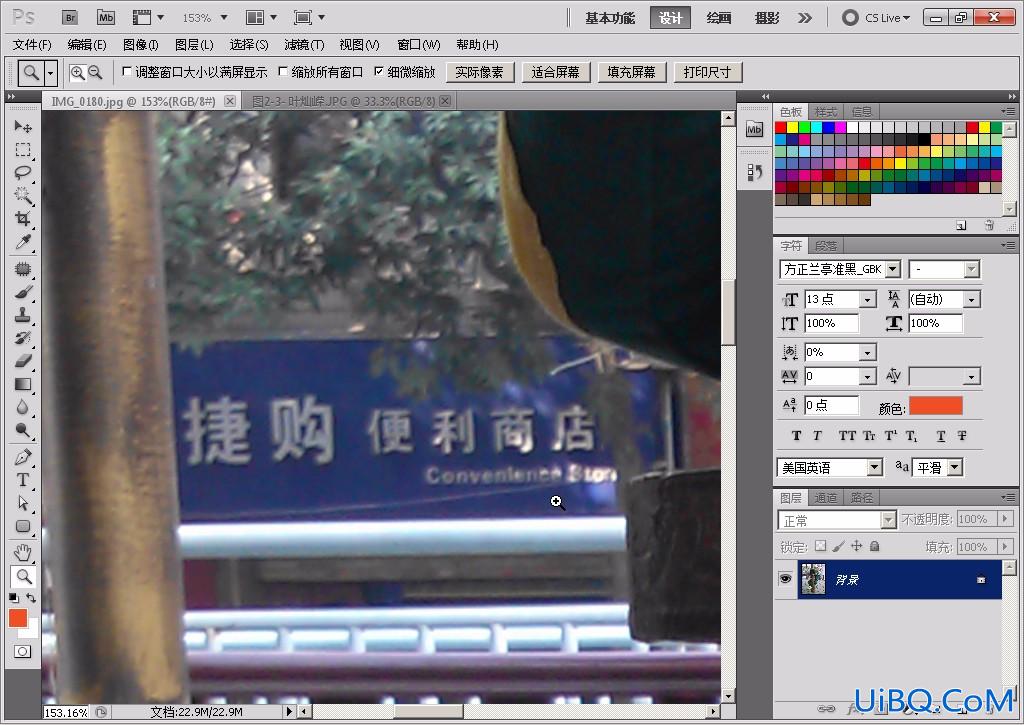Select the Path Selection tool
Image resolution: width=1024 pixels, height=725 pixels.
[23, 503]
